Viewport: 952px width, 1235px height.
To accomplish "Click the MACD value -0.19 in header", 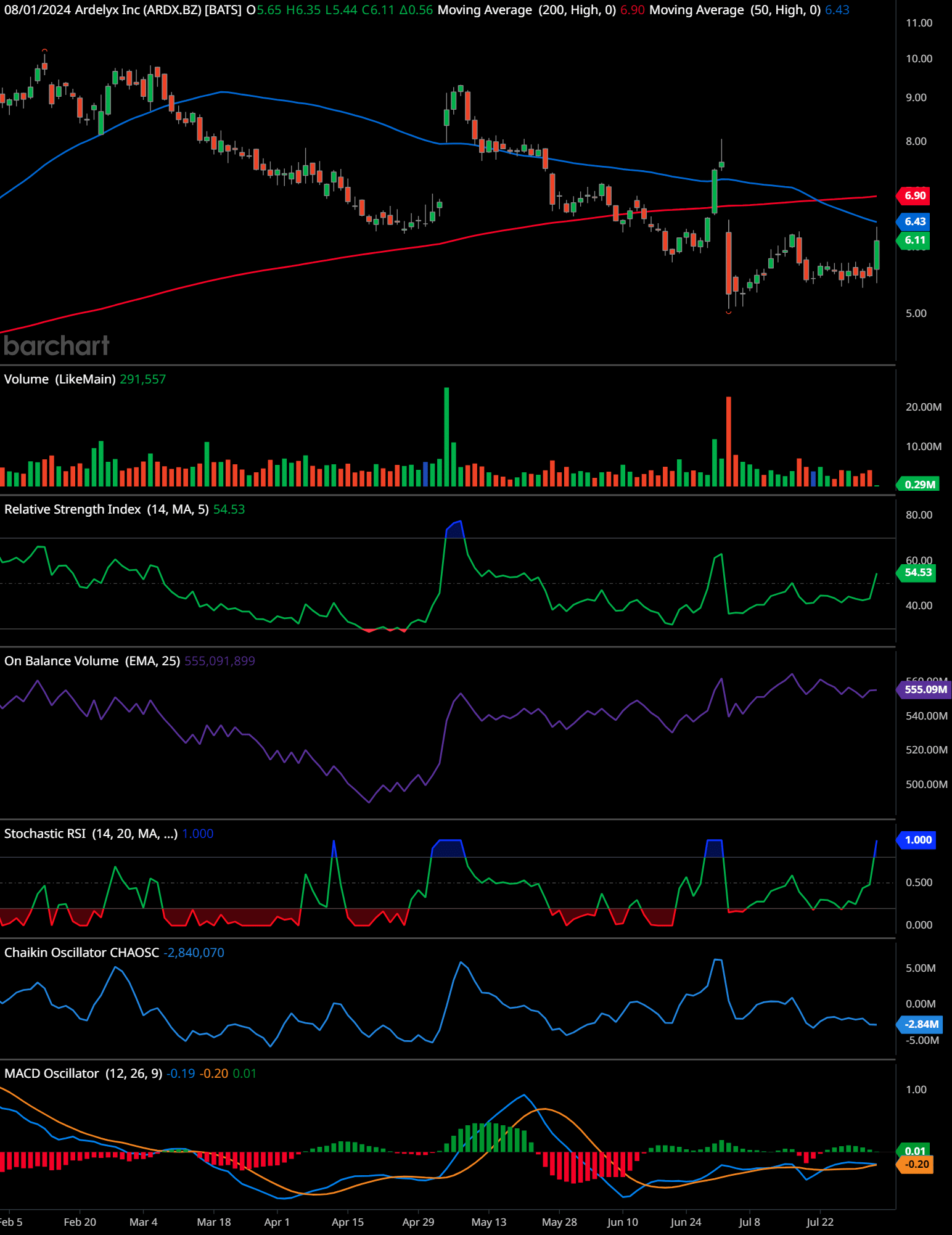I will click(181, 1073).
